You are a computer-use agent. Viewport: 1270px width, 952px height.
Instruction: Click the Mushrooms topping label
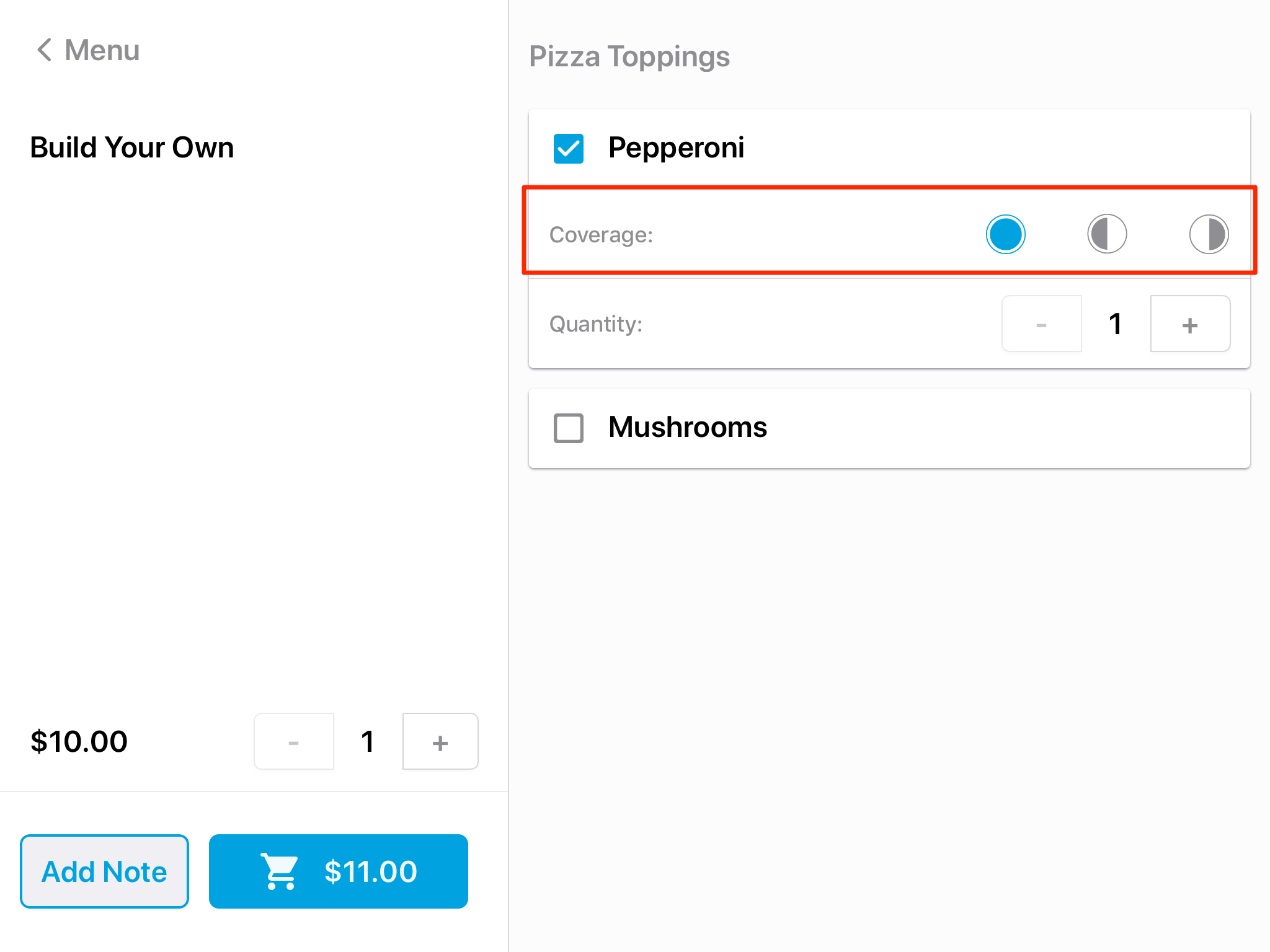pos(688,428)
